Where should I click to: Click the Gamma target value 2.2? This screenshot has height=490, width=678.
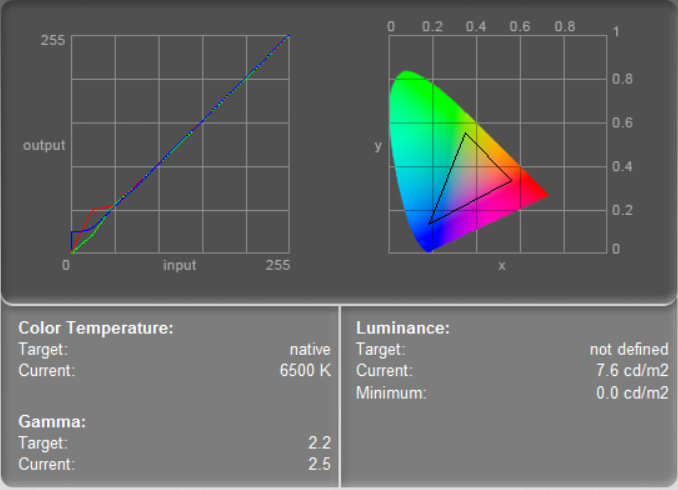320,443
